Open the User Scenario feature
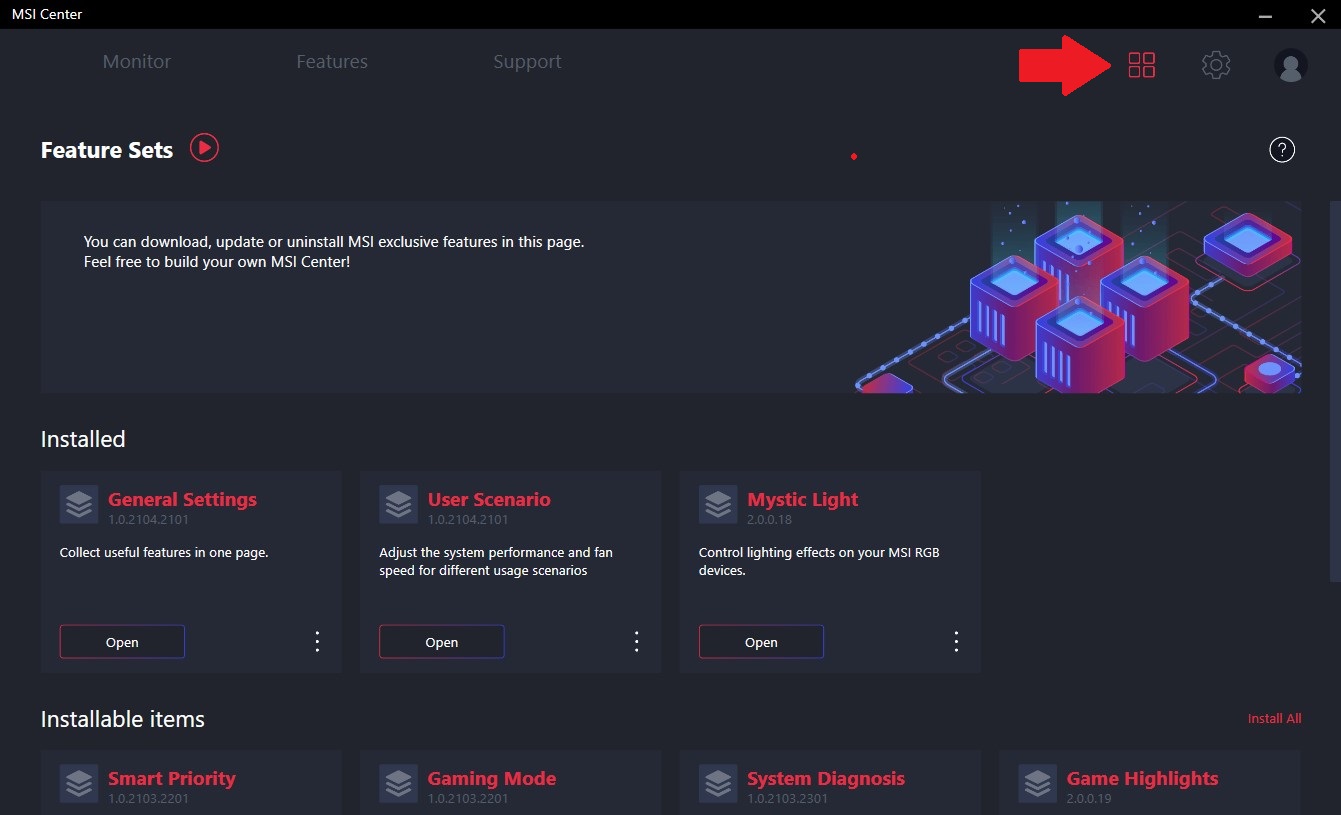This screenshot has width=1341, height=815. click(442, 642)
